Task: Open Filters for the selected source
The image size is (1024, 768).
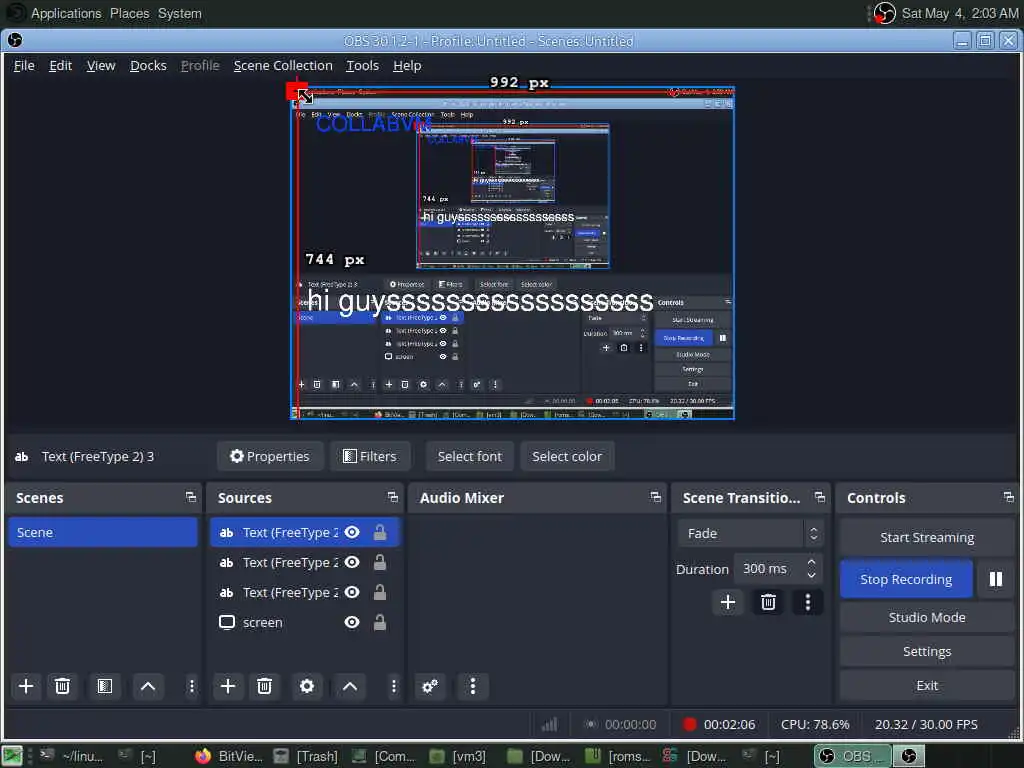Action: click(x=370, y=456)
